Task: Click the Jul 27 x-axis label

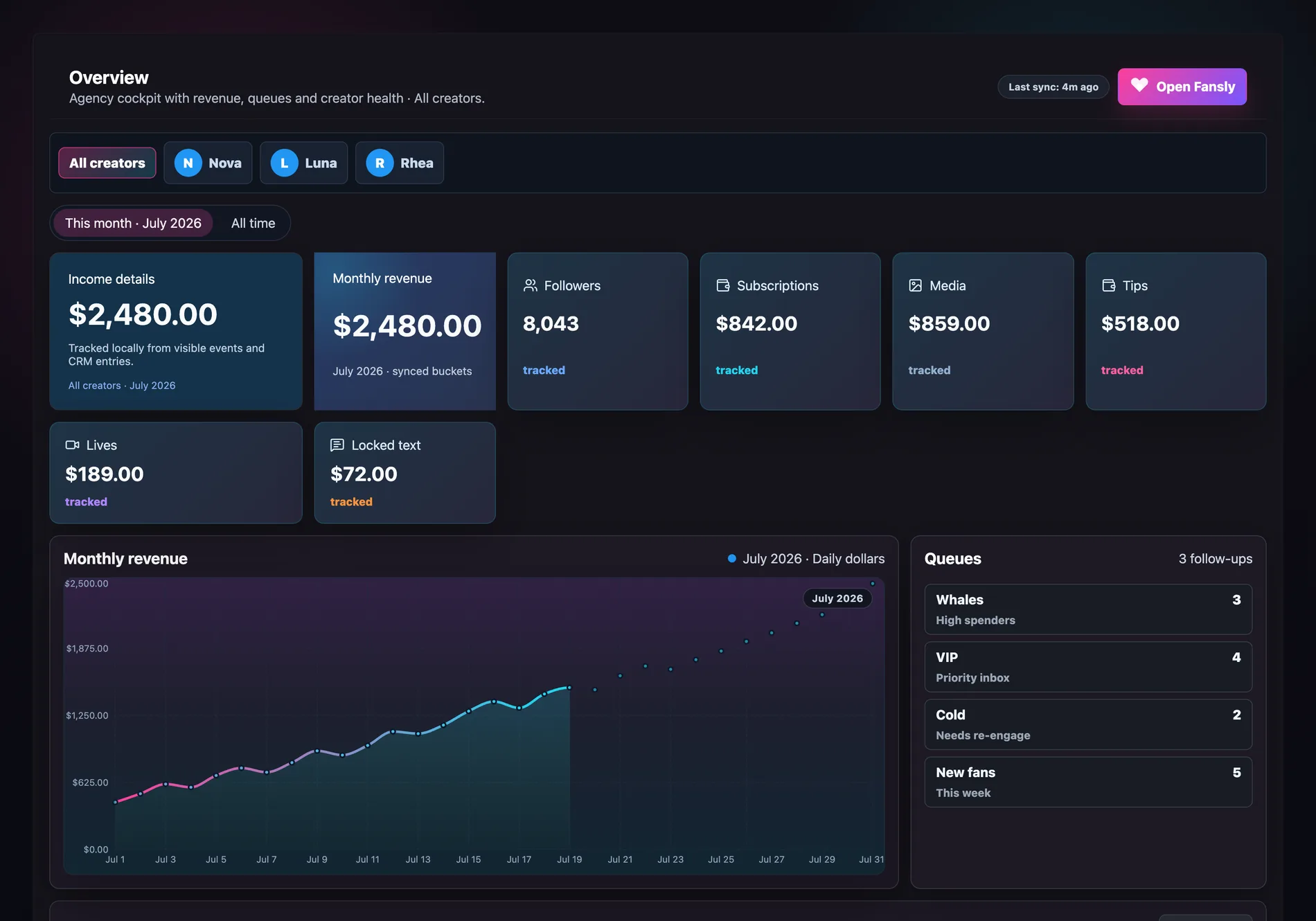Action: coord(772,859)
